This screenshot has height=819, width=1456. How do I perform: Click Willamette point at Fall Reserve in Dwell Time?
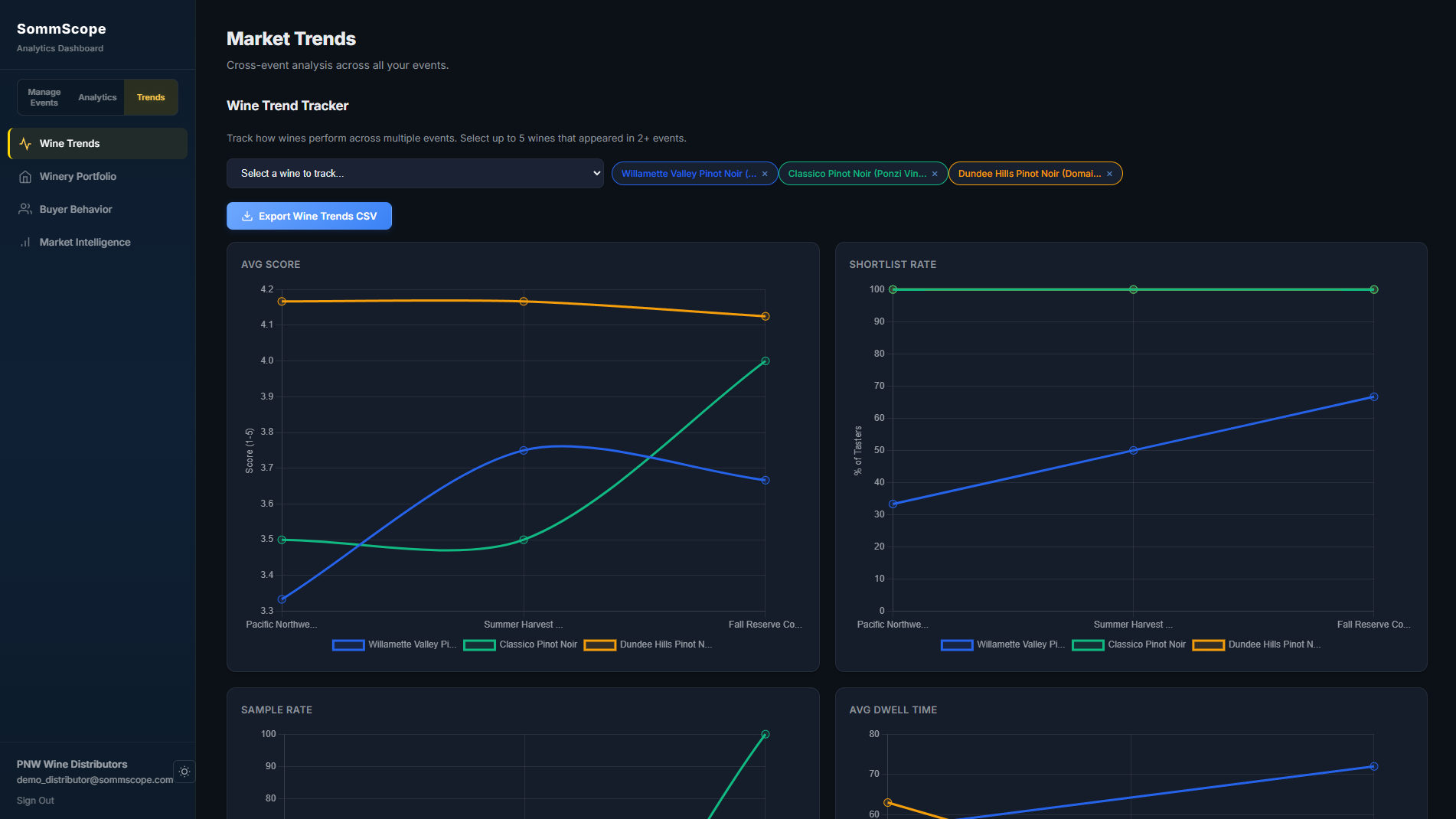(1374, 767)
